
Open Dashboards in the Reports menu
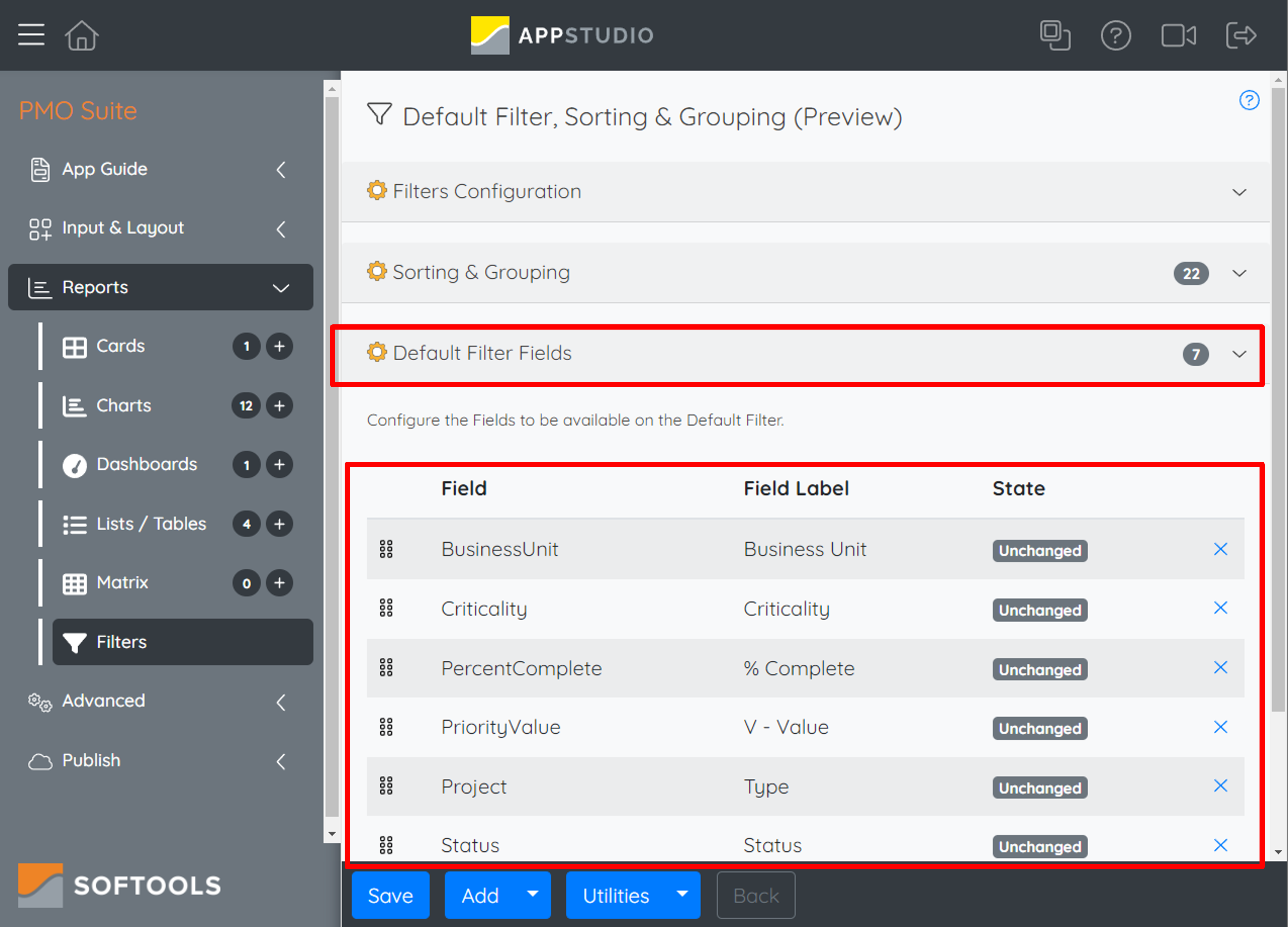coord(146,464)
